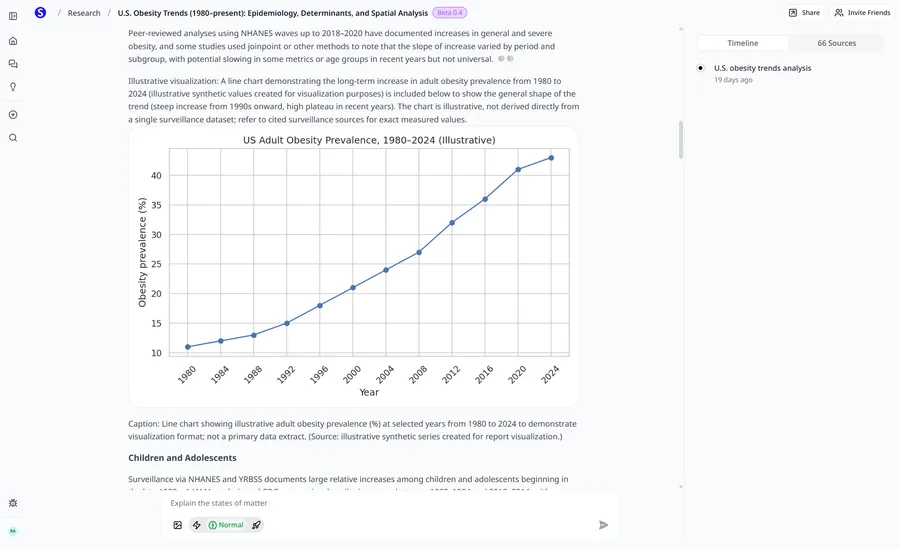Click the new chat plus icon
This screenshot has height=549, width=900.
coord(13,114)
